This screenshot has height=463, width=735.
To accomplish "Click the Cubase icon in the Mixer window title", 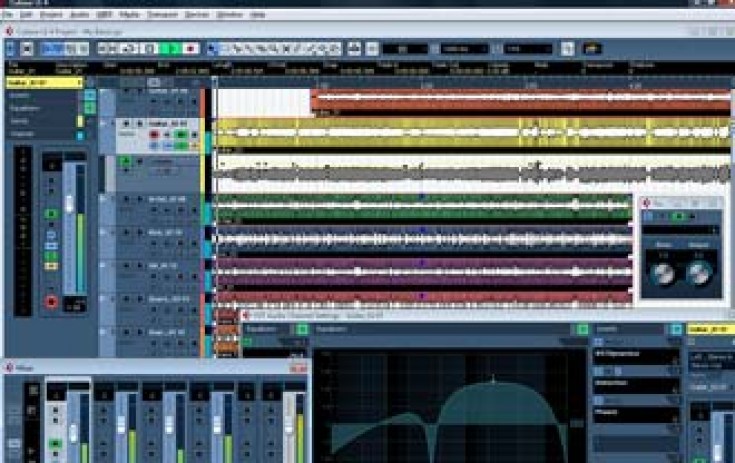I will 9,368.
